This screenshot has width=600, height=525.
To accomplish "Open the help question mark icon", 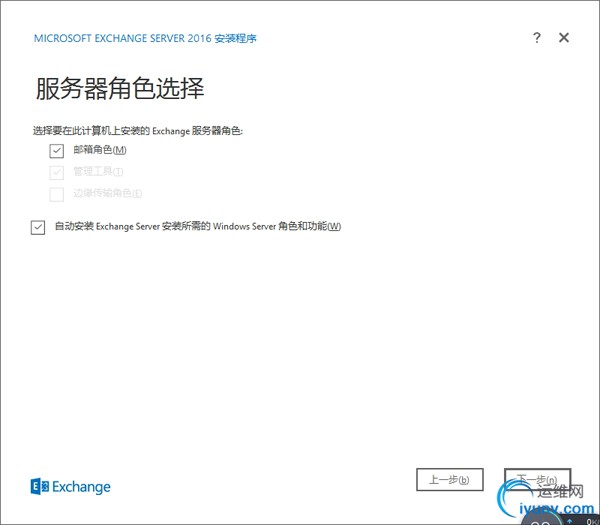I will click(x=537, y=38).
